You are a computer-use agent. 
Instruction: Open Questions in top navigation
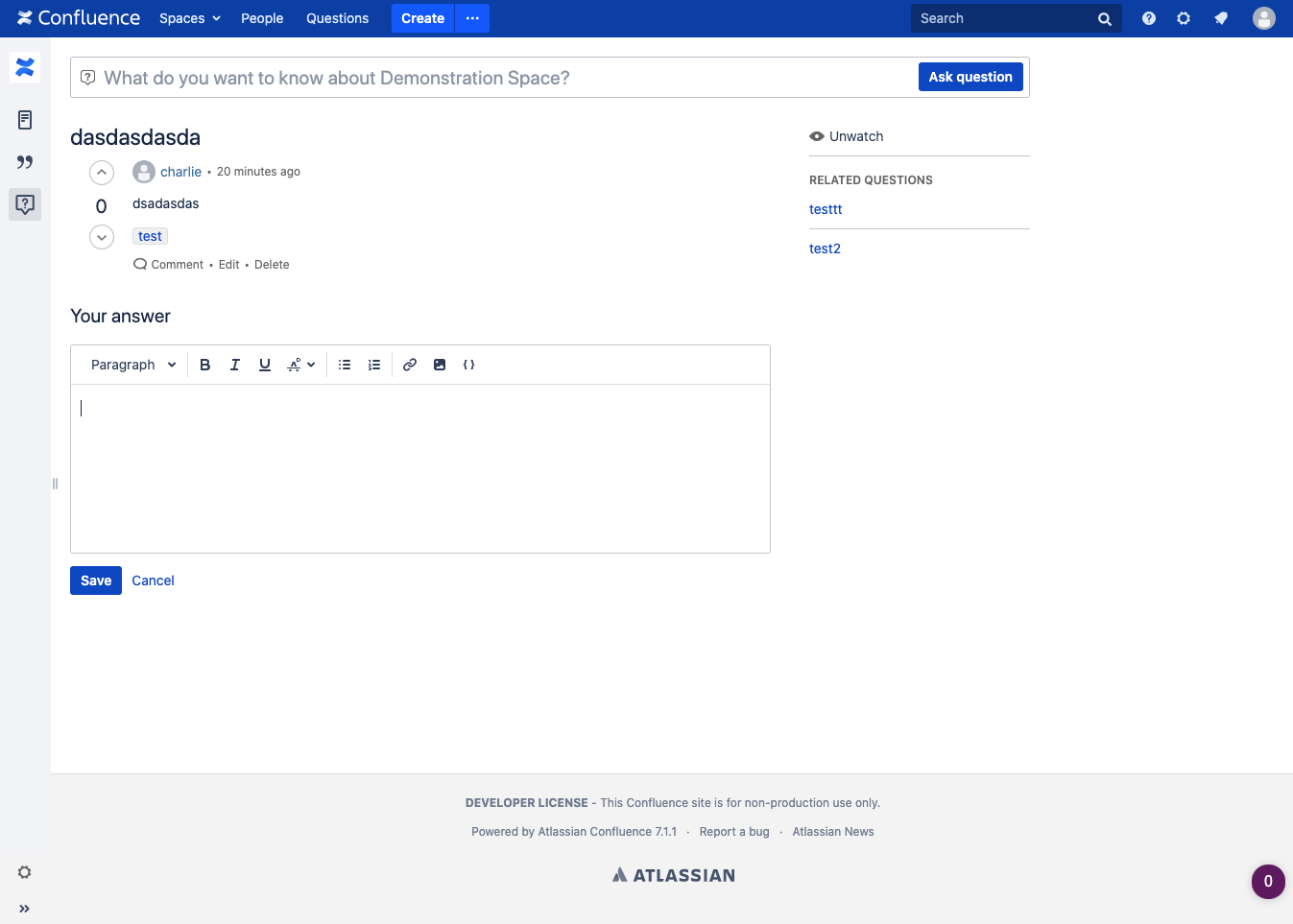tap(337, 18)
